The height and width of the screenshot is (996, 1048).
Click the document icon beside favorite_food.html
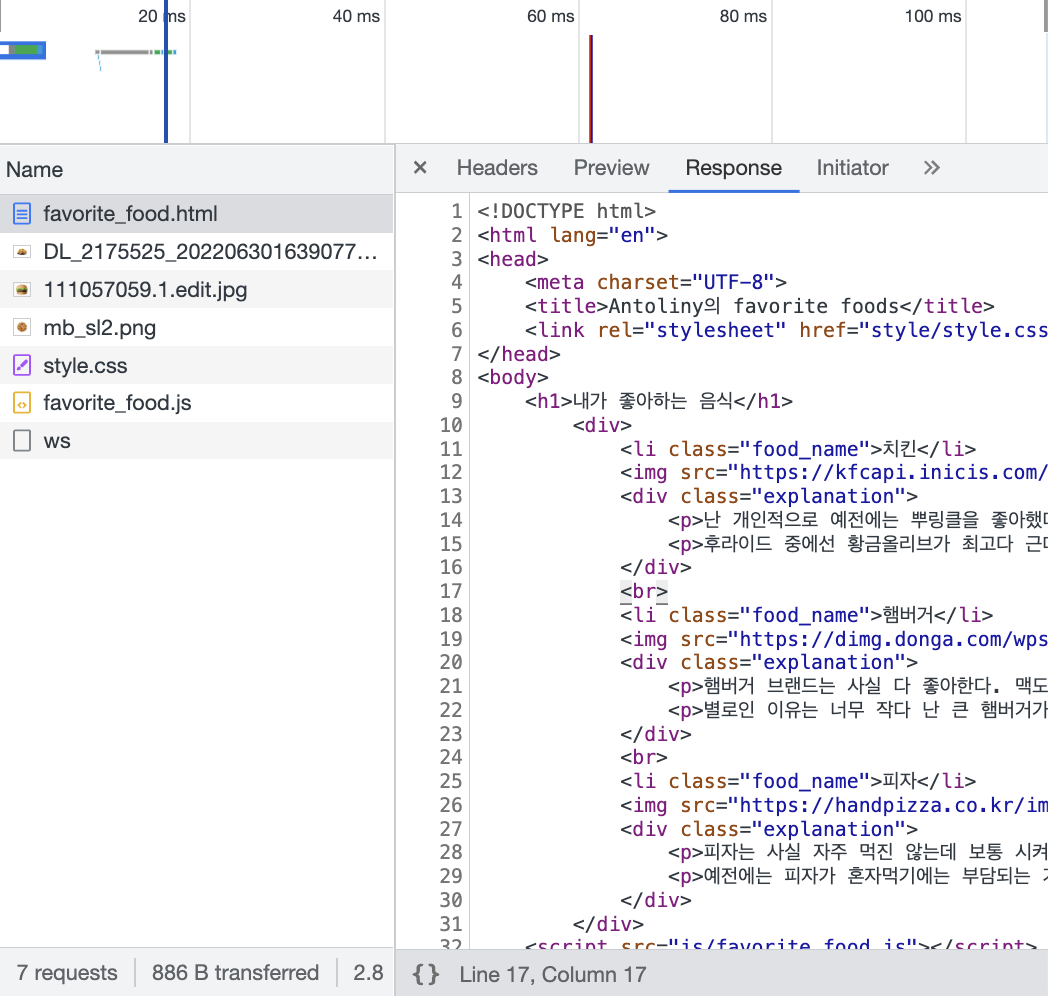[x=22, y=214]
